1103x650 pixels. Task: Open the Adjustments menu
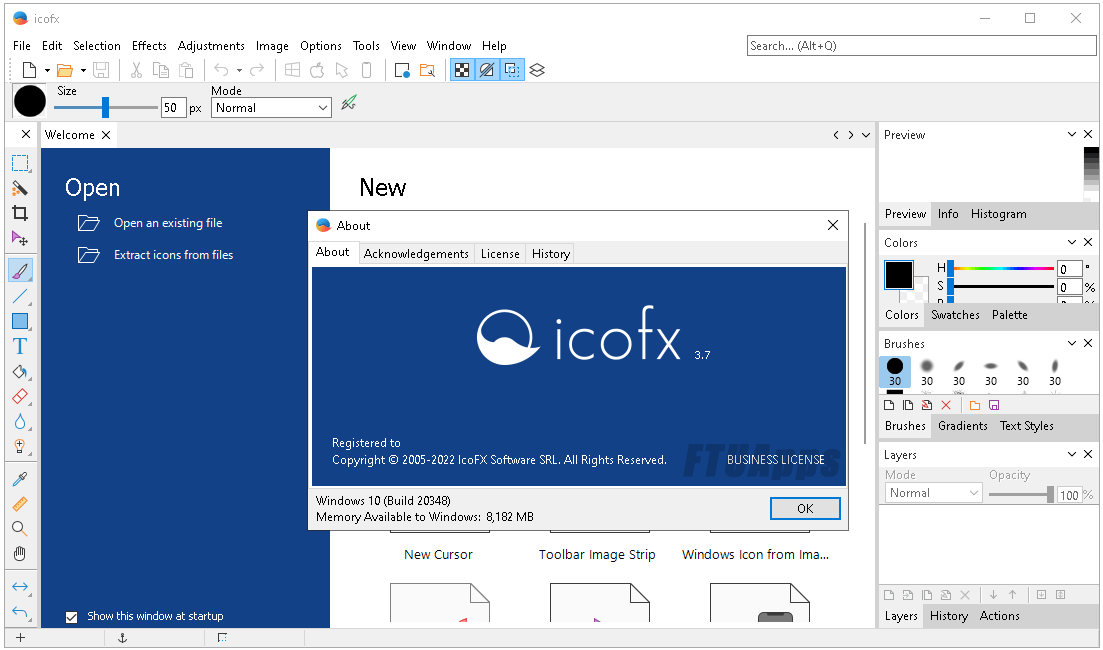(211, 46)
